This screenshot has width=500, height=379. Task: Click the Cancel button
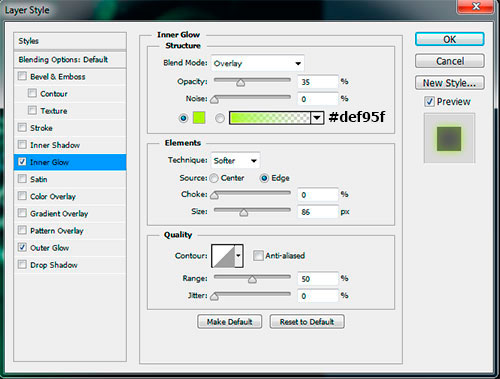tap(449, 61)
